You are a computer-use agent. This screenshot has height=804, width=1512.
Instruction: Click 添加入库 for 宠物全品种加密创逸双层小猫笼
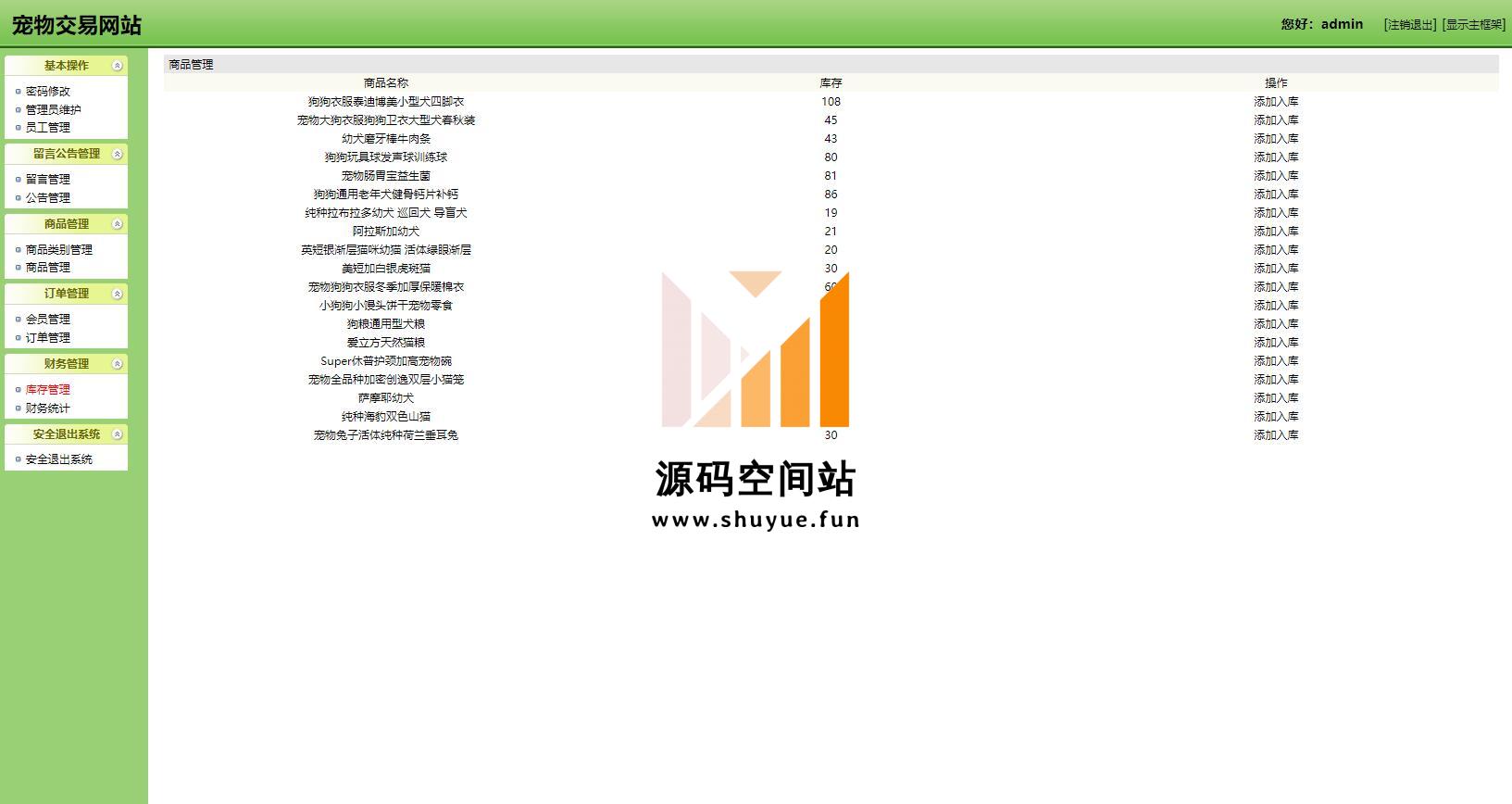(x=1276, y=380)
